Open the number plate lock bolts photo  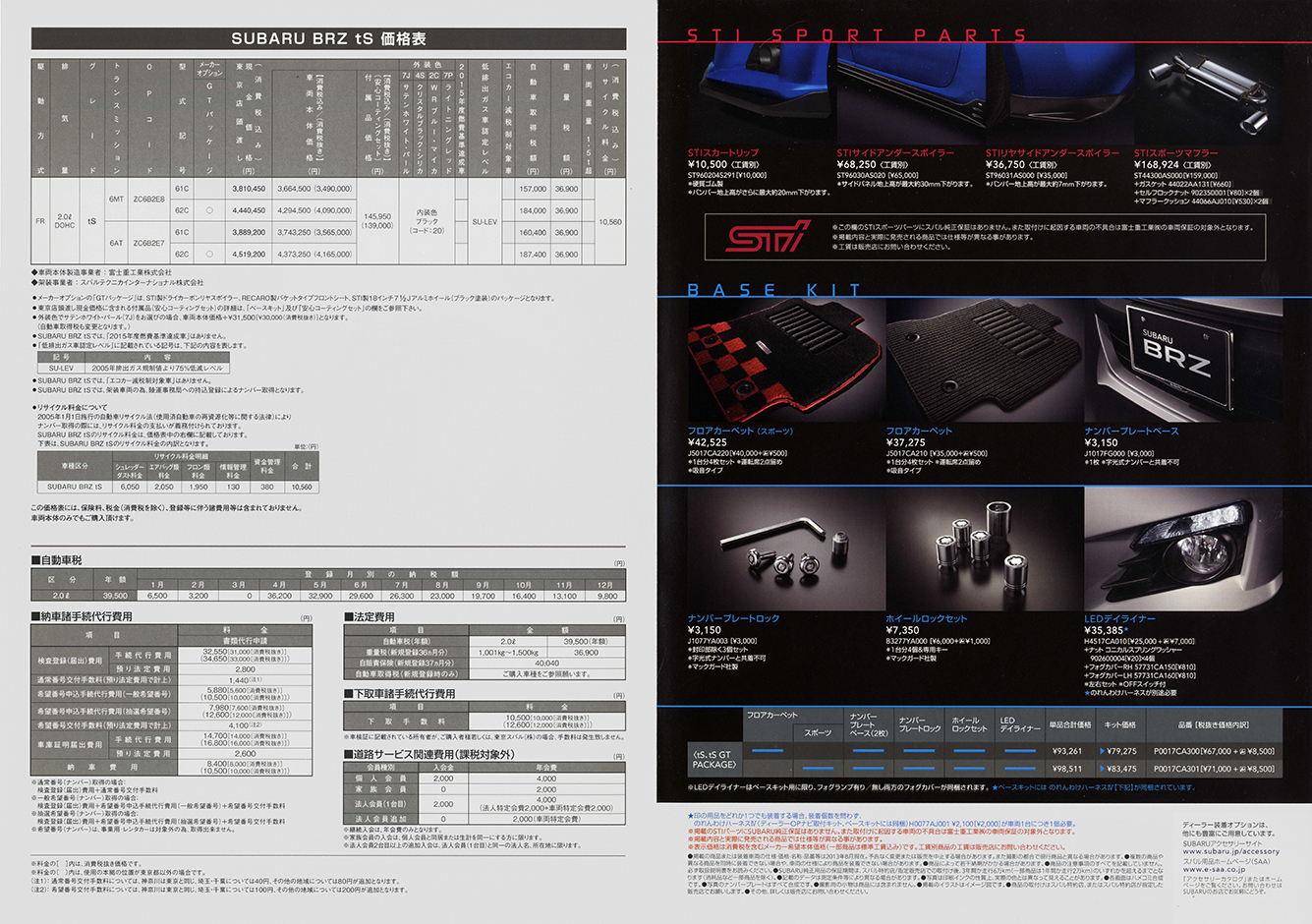(784, 549)
